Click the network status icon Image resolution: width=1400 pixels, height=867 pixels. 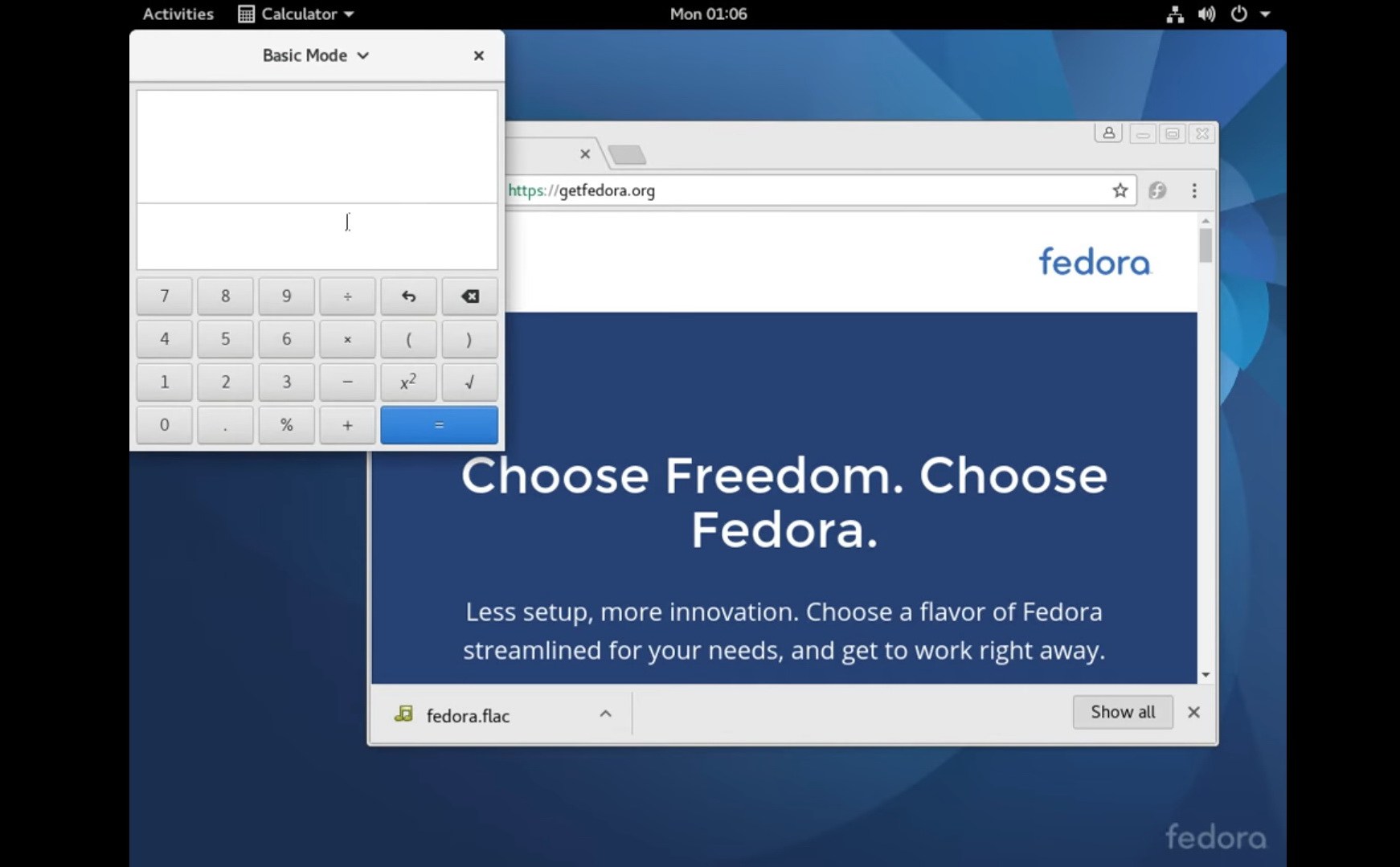point(1175,14)
